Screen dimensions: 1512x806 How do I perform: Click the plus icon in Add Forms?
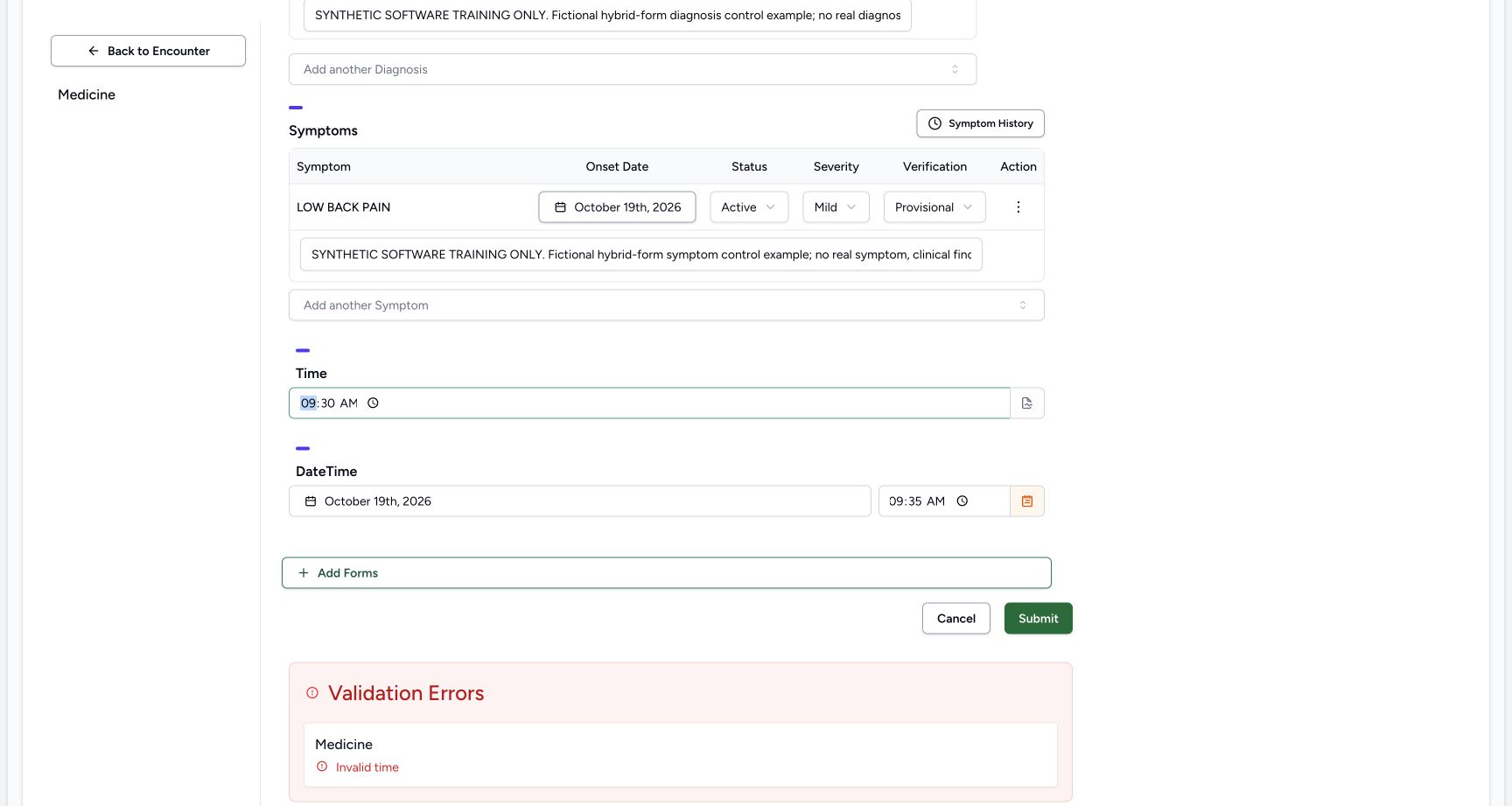pyautogui.click(x=304, y=573)
